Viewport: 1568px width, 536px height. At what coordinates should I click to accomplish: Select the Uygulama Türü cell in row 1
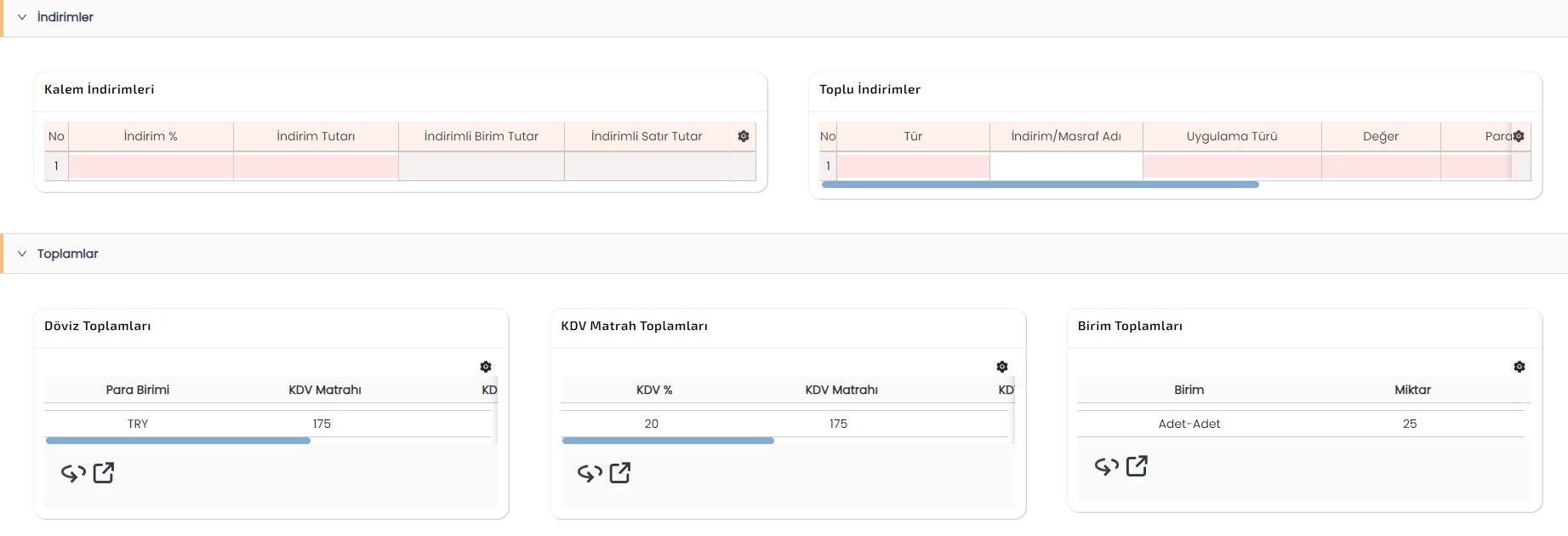1231,166
